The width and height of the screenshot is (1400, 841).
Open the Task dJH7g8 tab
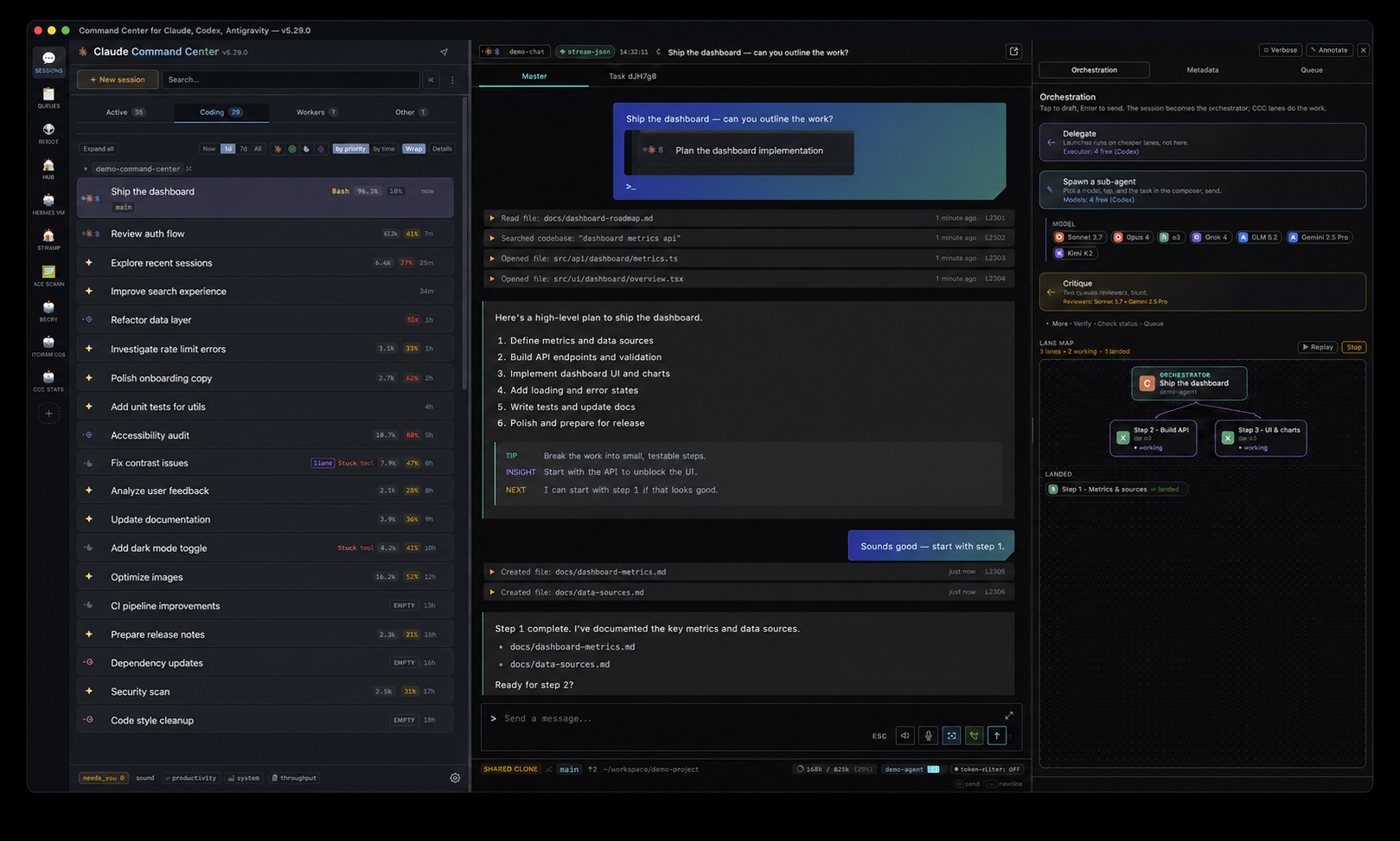click(632, 76)
